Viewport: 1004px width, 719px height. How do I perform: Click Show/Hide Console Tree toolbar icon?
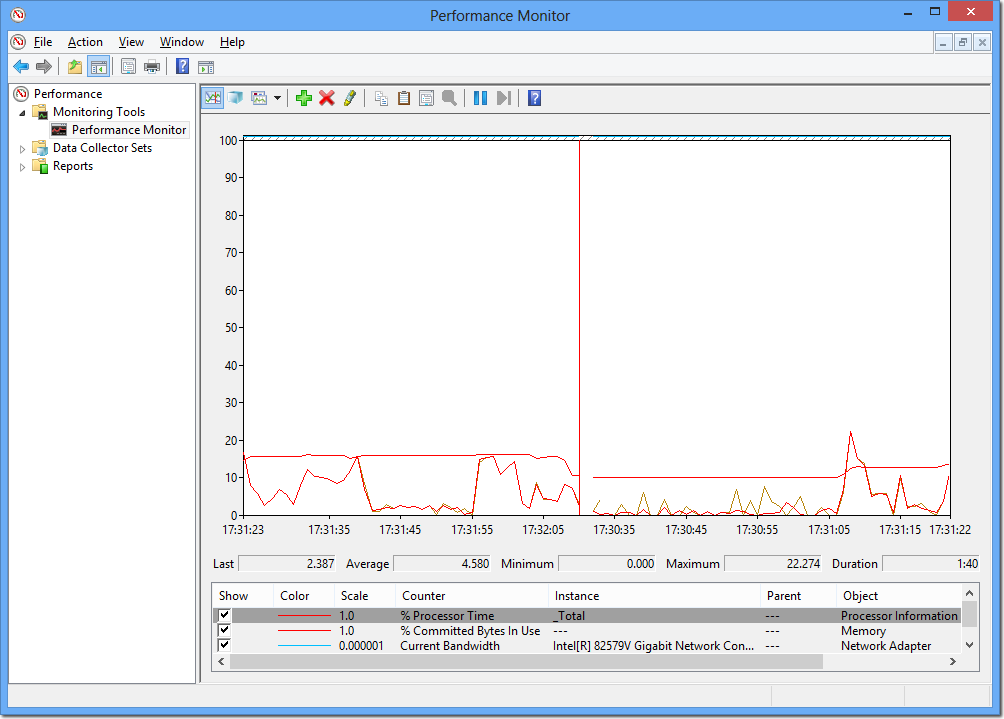click(x=98, y=67)
